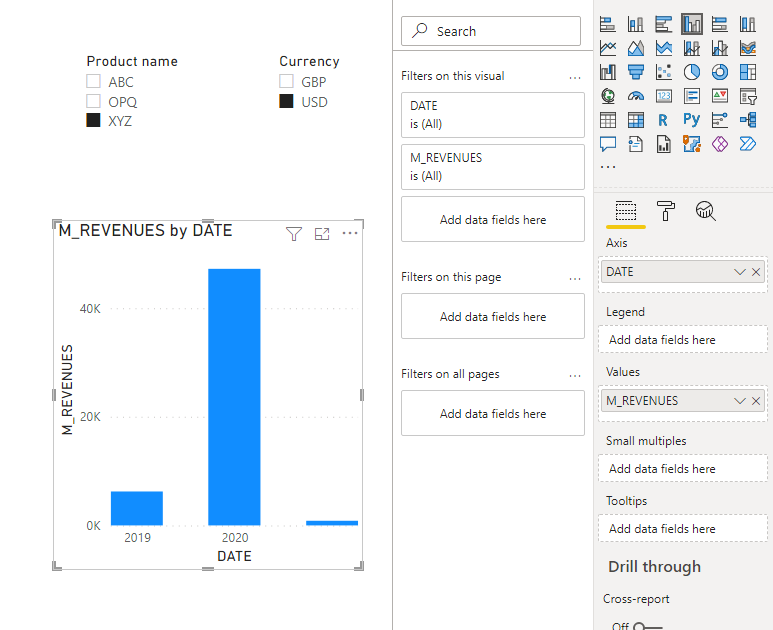Open Filters on all pages options menu
This screenshot has width=773, height=630.
[x=575, y=376]
